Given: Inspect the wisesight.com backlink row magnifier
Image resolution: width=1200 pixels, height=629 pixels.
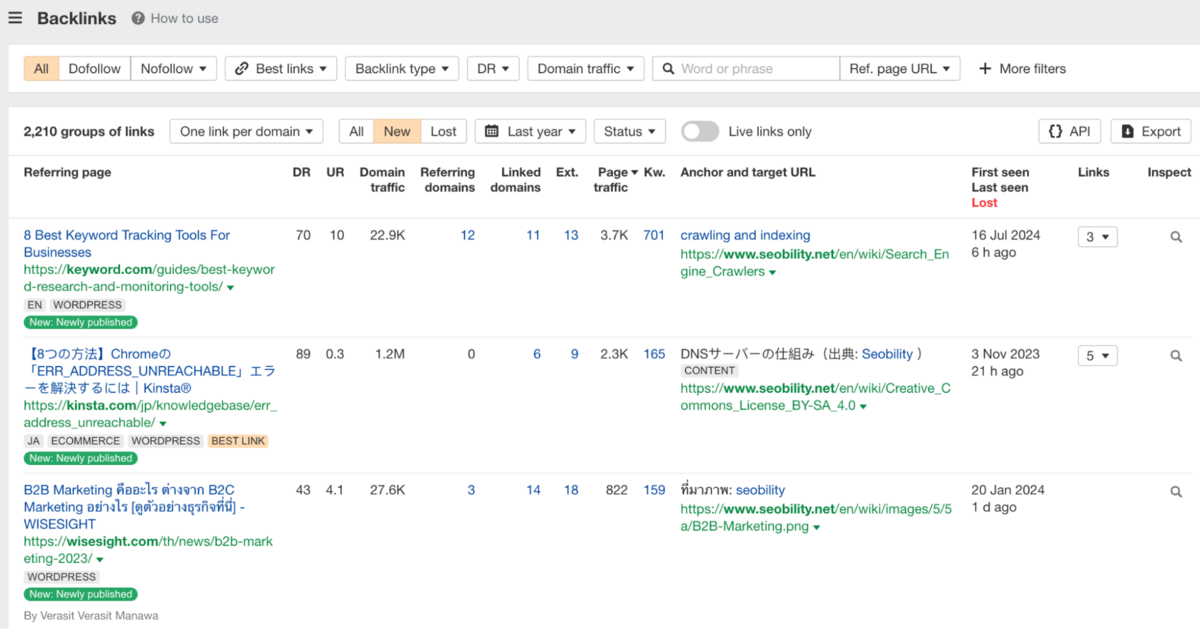Looking at the screenshot, I should tap(1176, 491).
